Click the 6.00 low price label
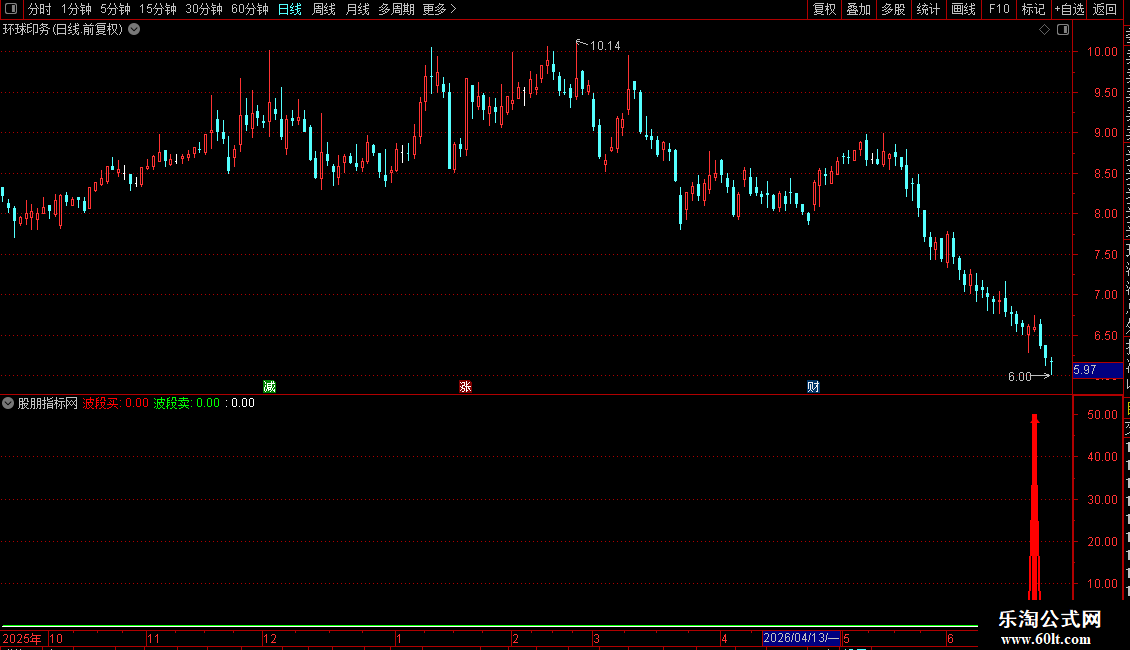The height and width of the screenshot is (650, 1130). point(1020,377)
